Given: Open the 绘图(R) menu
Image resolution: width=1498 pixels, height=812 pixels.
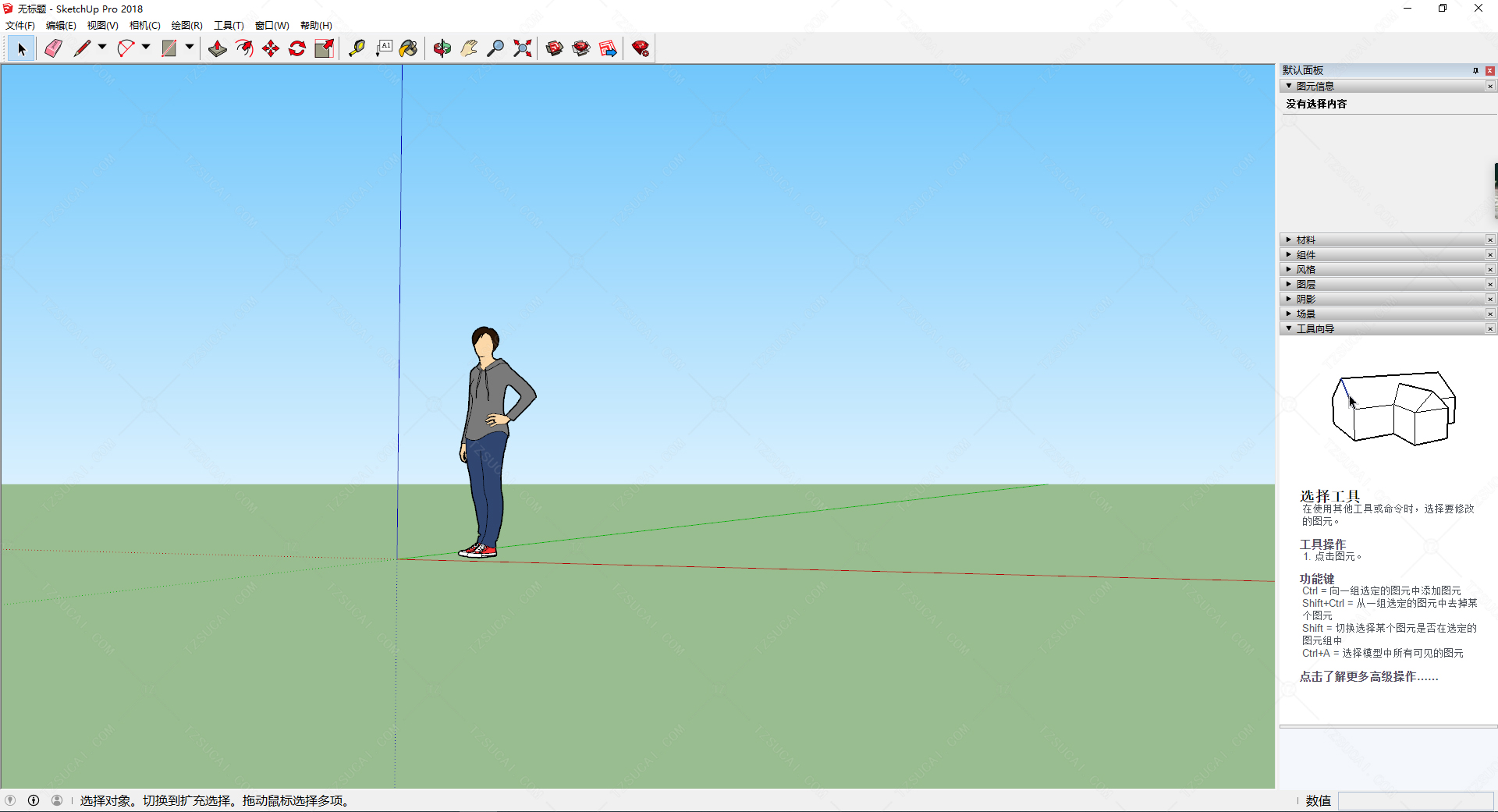Looking at the screenshot, I should (186, 25).
